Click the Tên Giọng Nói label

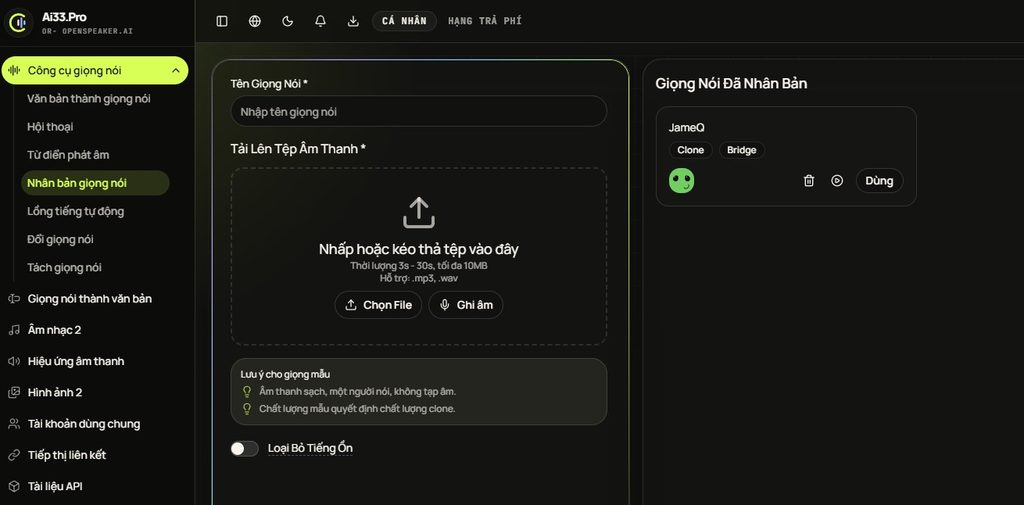[x=269, y=84]
